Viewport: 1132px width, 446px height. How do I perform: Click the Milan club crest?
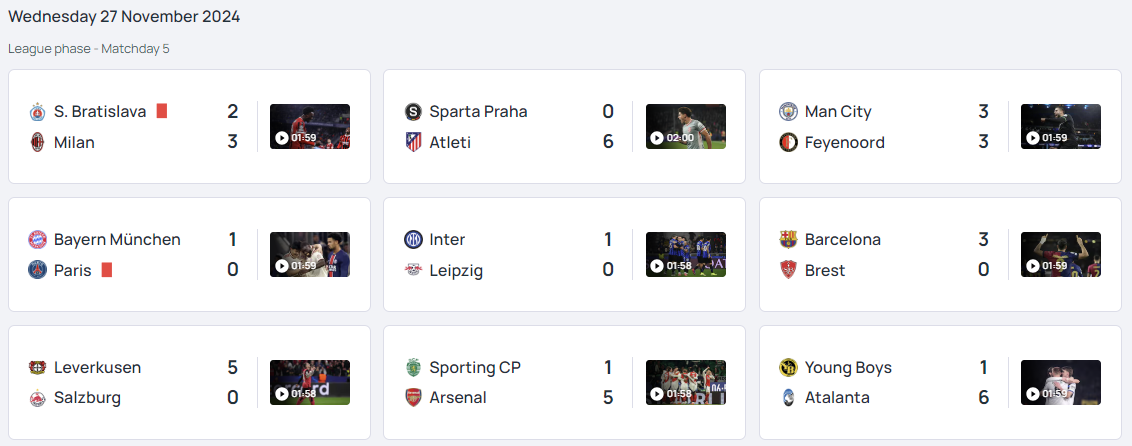click(38, 142)
